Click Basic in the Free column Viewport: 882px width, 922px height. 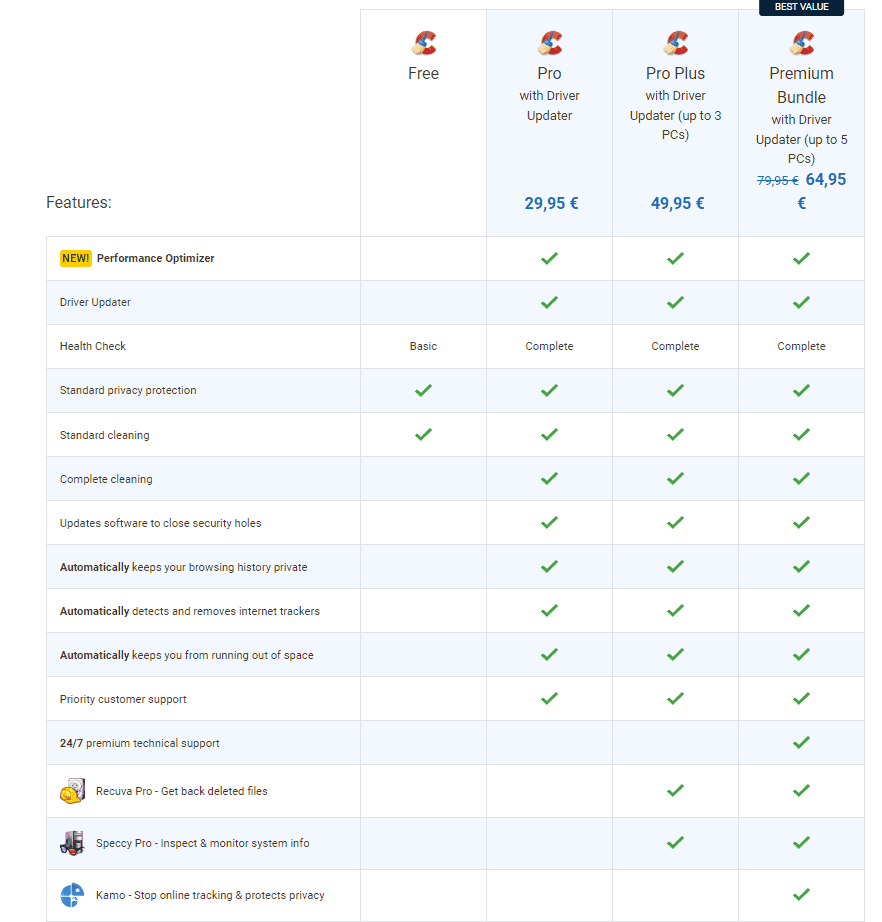pos(423,346)
